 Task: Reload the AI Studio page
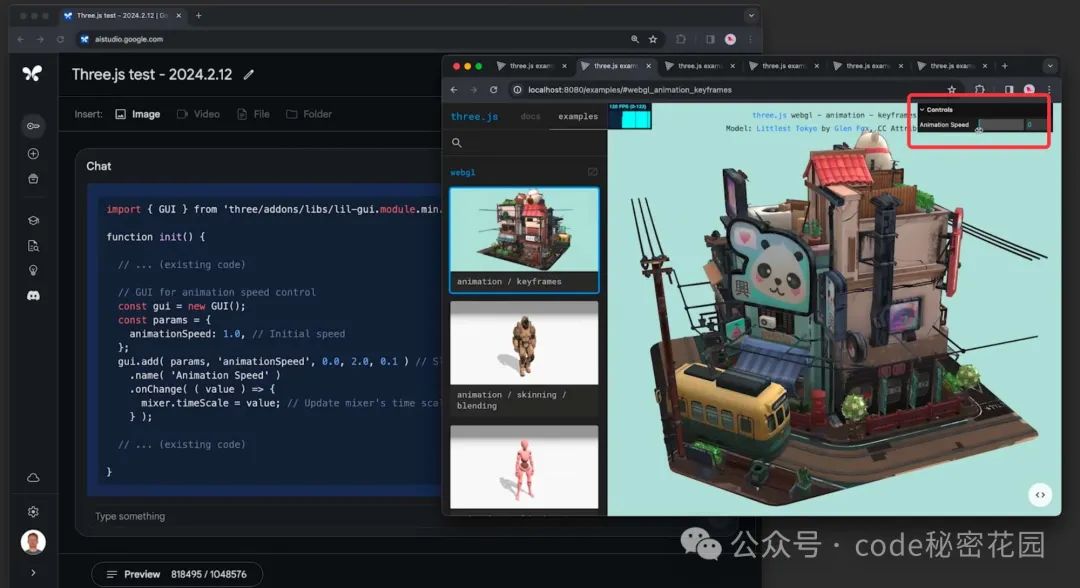pos(60,39)
